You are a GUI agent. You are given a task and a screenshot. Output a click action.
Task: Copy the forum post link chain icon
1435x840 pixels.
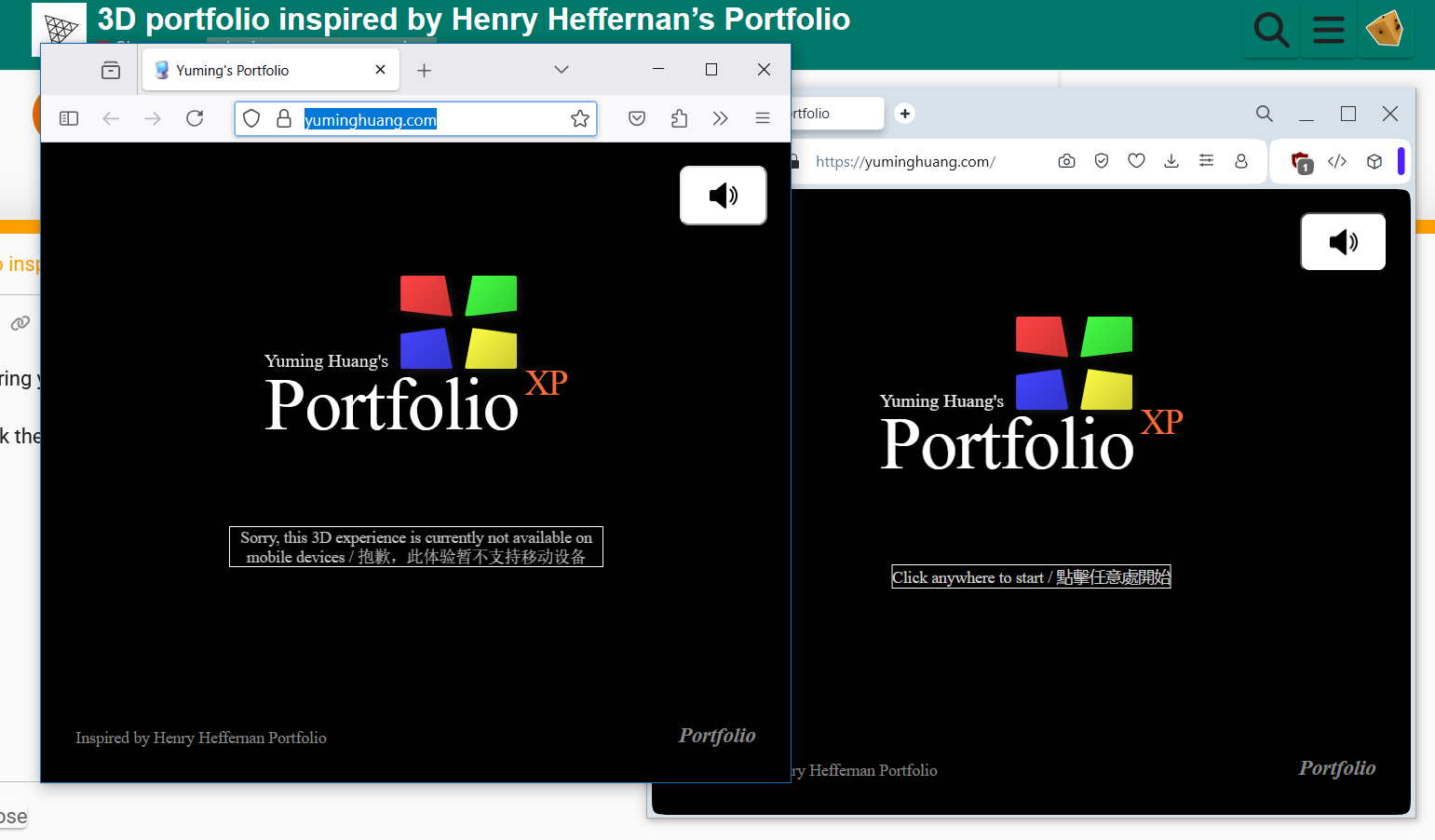(20, 323)
